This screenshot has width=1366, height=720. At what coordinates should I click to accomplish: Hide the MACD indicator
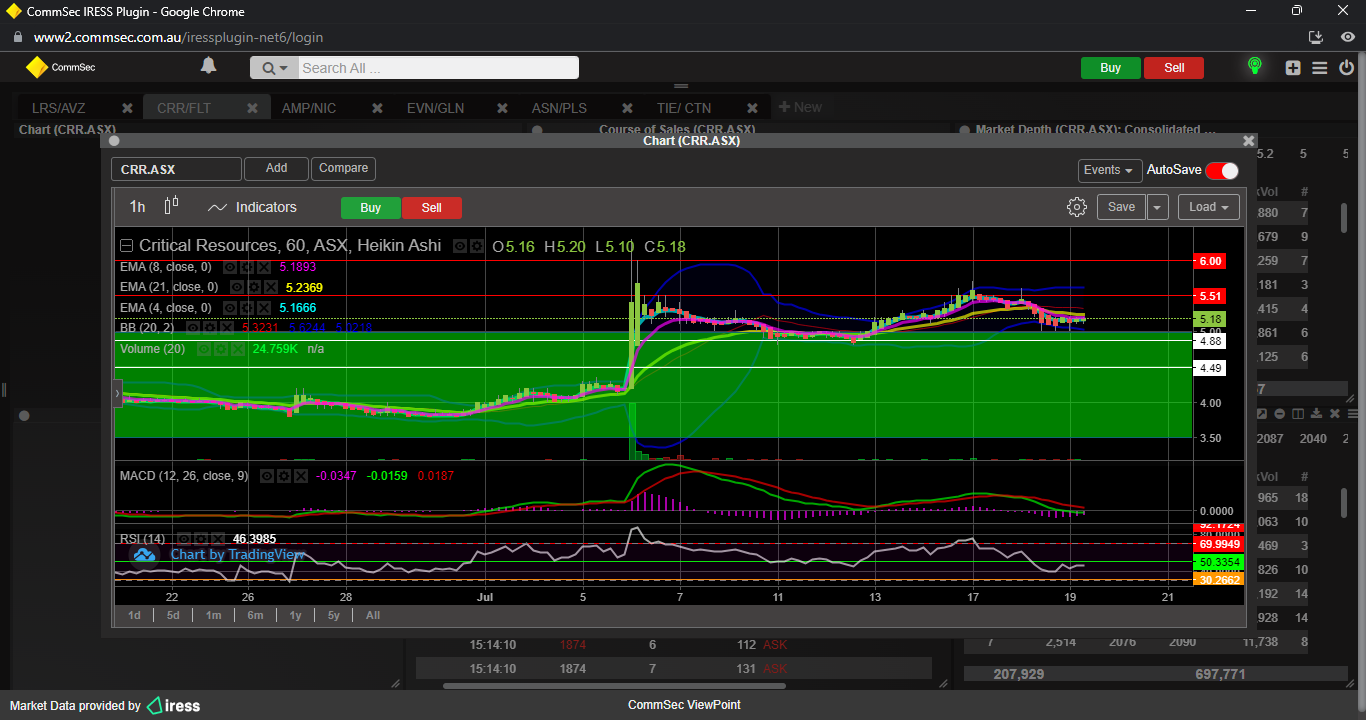point(267,476)
